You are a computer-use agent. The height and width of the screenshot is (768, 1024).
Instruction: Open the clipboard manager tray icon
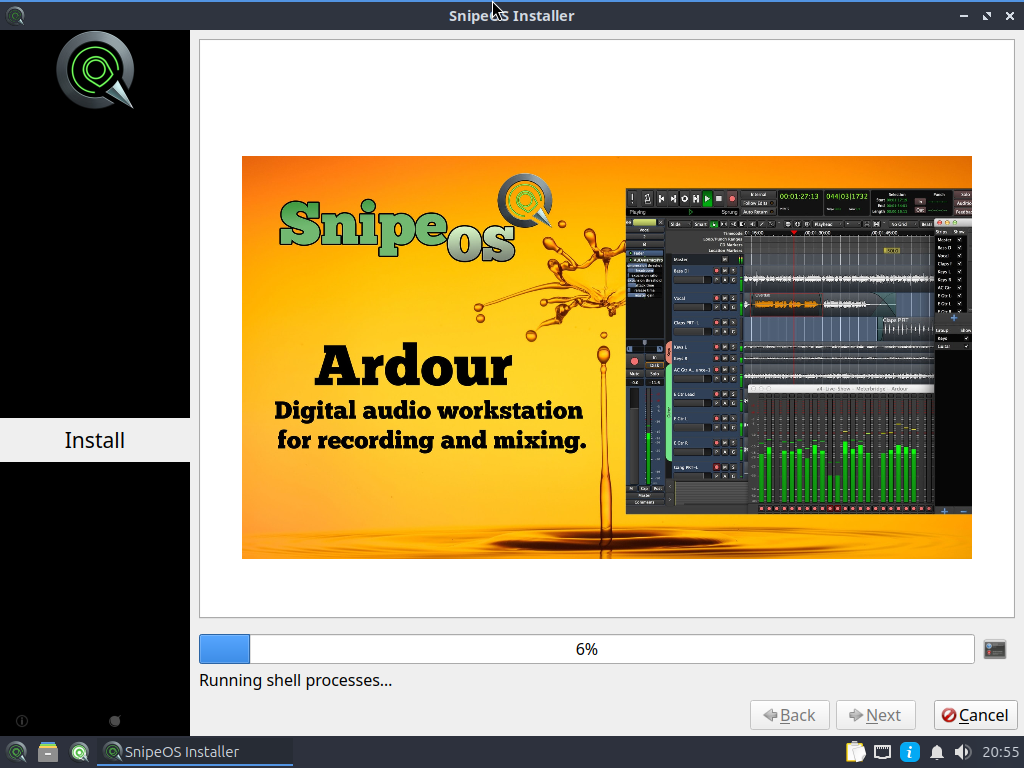pos(856,752)
